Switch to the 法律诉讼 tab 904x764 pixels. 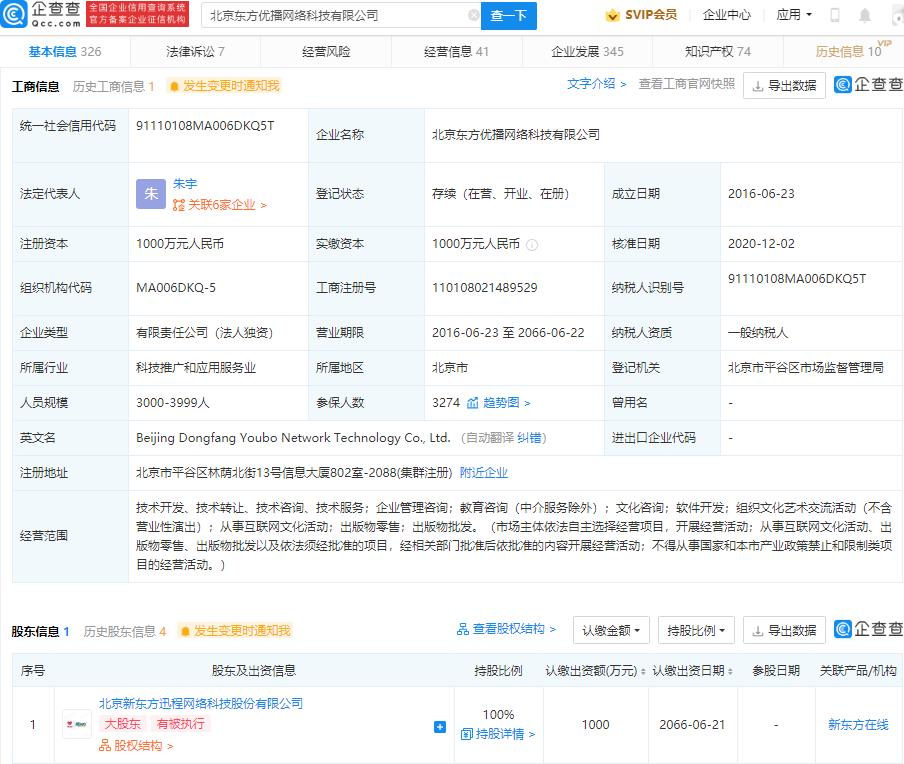[x=195, y=52]
